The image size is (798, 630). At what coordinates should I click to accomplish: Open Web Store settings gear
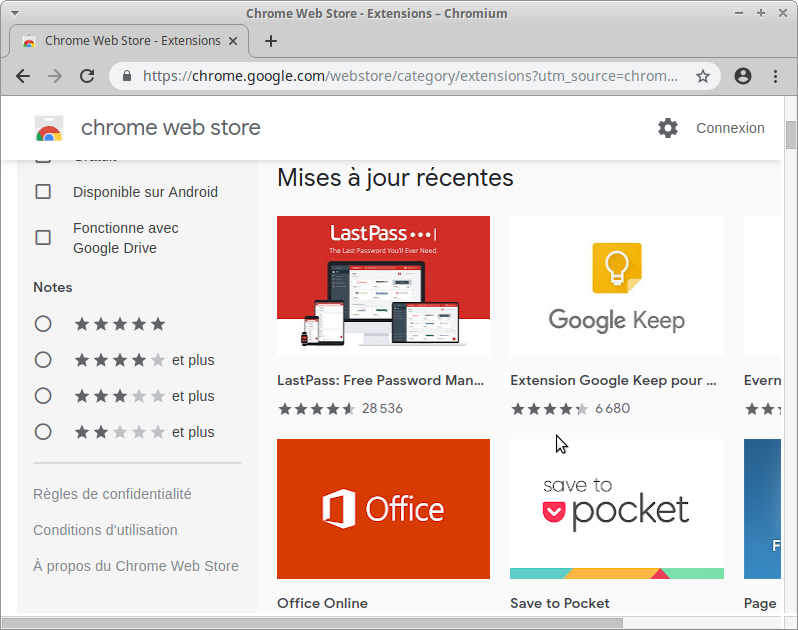point(667,128)
